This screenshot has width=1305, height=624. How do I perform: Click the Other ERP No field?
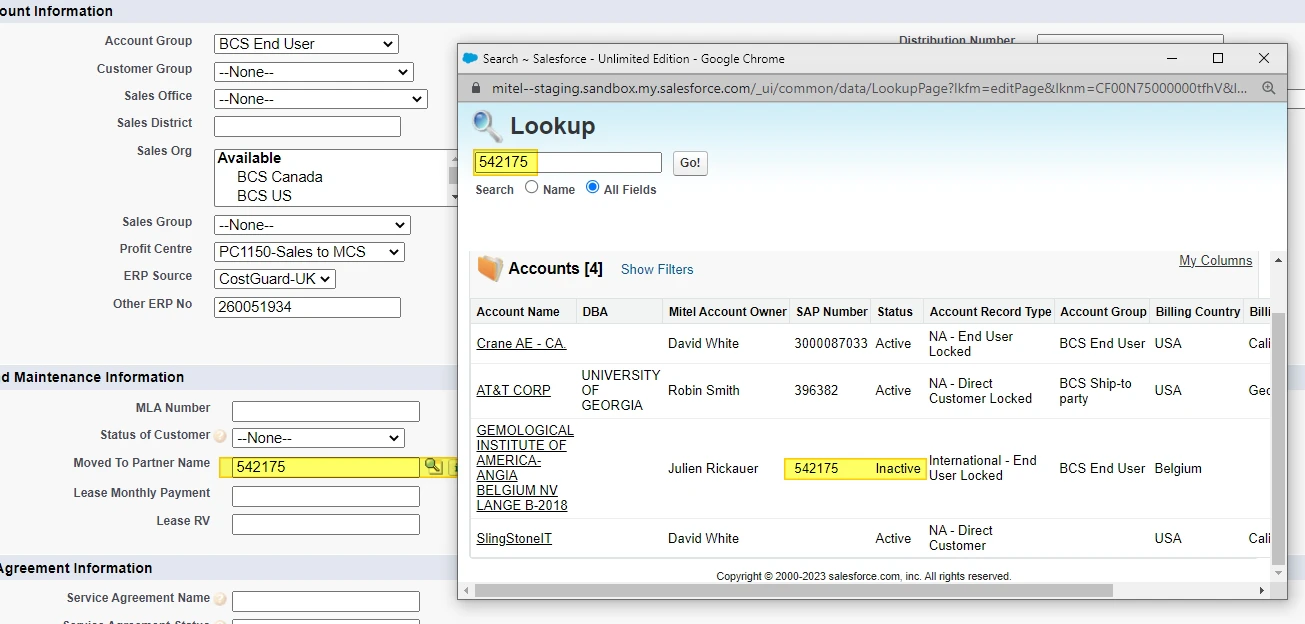click(x=307, y=307)
